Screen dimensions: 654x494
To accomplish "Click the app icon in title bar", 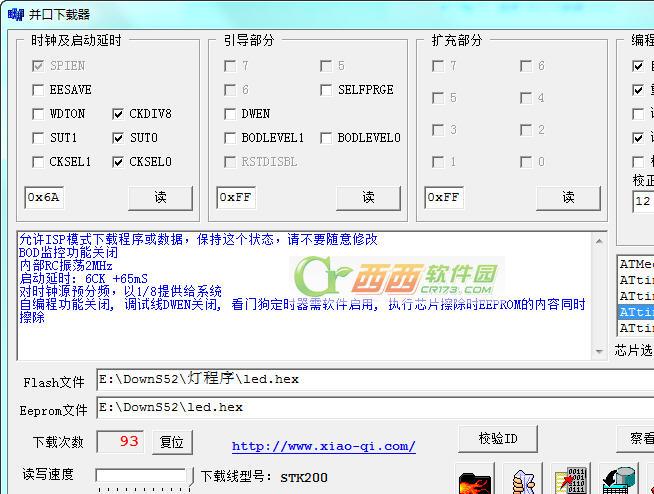I will [15, 15].
